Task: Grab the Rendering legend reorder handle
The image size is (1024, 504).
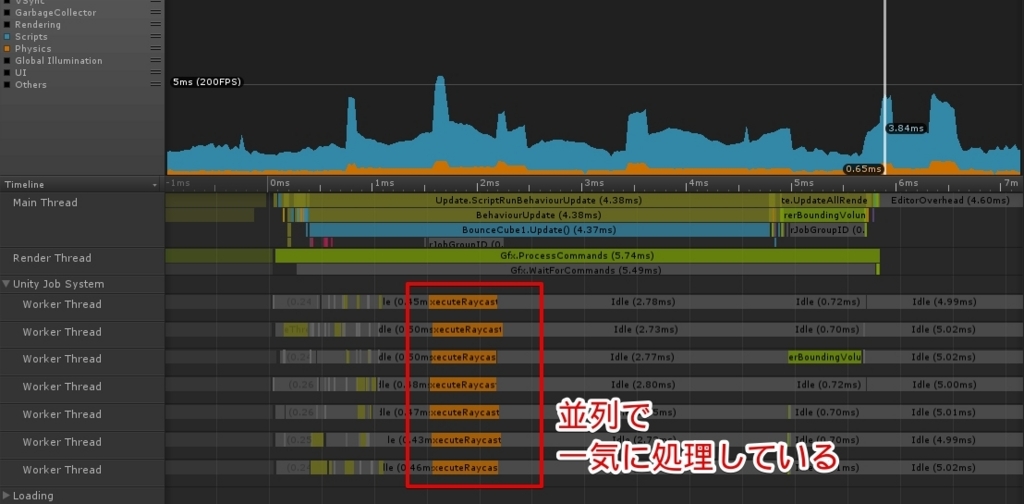Action: point(155,24)
